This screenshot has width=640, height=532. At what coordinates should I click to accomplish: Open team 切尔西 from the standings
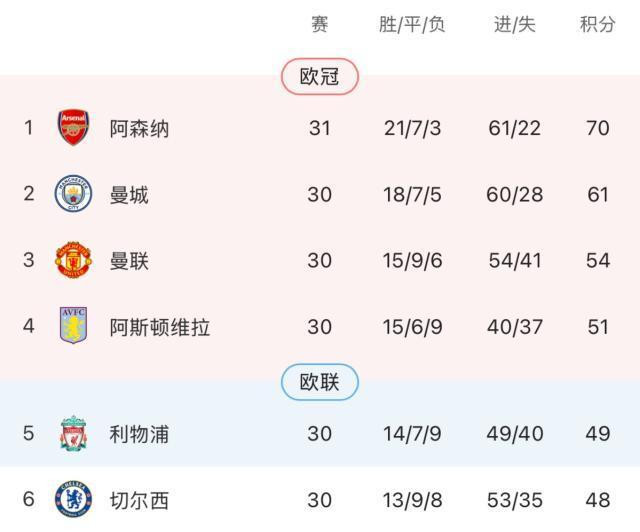click(x=139, y=500)
